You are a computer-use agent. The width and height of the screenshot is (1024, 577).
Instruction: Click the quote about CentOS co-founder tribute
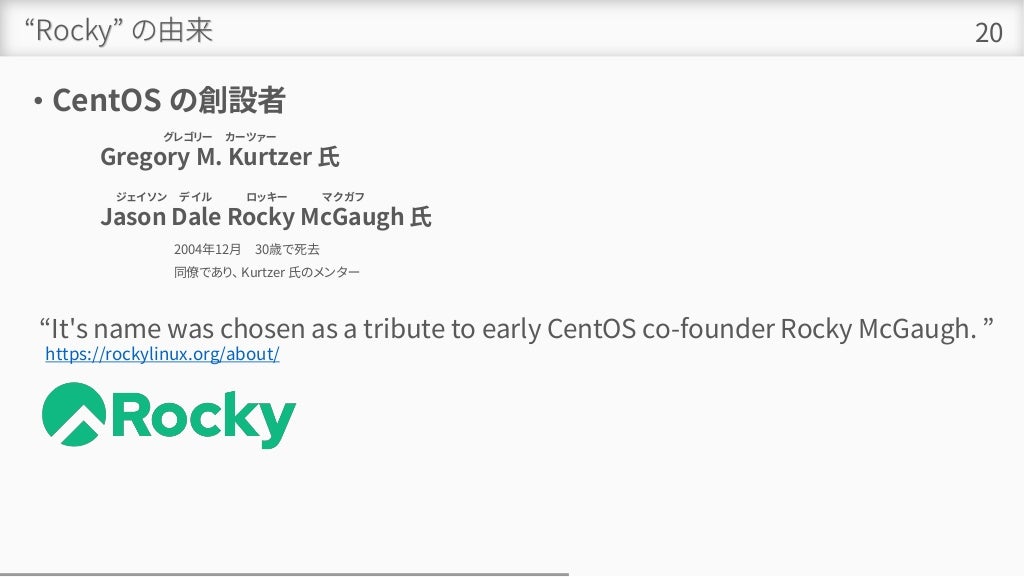click(516, 328)
